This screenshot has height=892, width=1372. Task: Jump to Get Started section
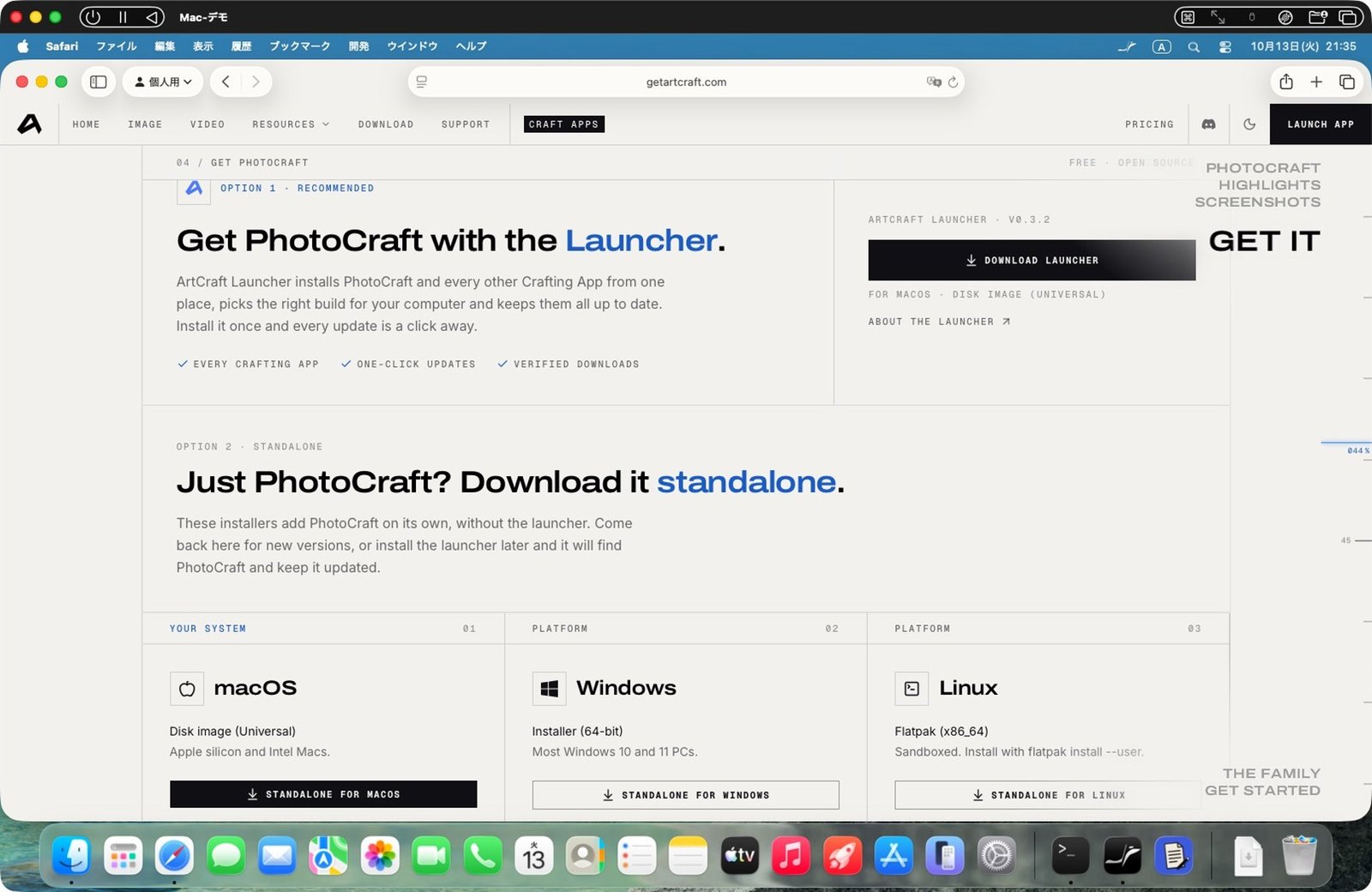point(1262,791)
